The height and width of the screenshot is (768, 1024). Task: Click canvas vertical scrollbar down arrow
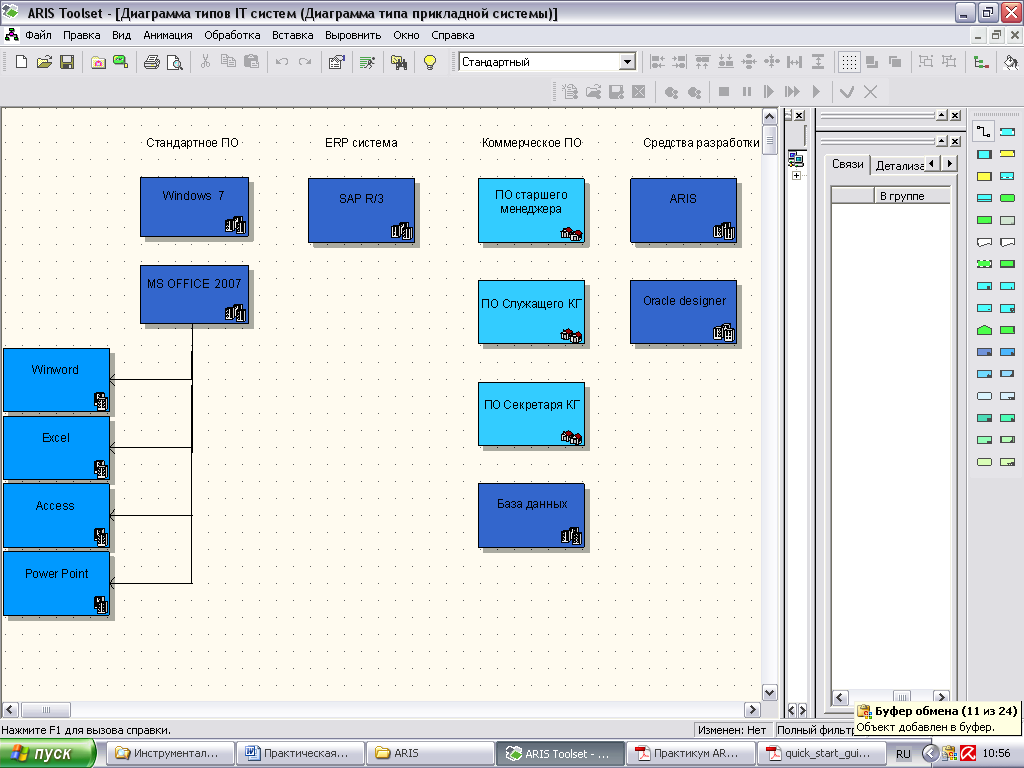click(x=769, y=692)
